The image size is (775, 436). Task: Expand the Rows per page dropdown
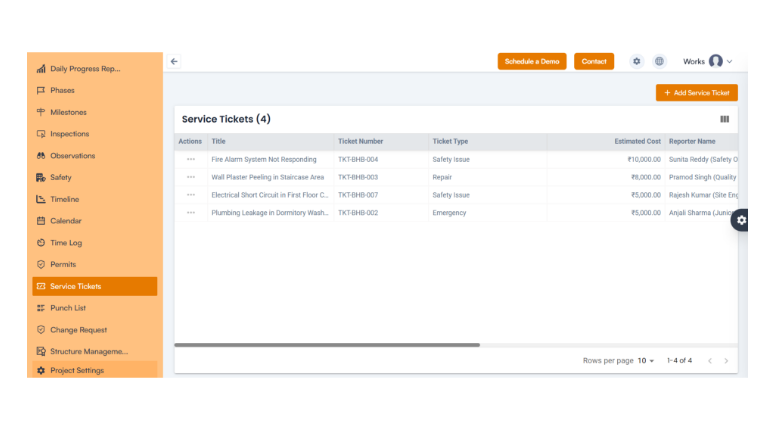[x=646, y=360]
